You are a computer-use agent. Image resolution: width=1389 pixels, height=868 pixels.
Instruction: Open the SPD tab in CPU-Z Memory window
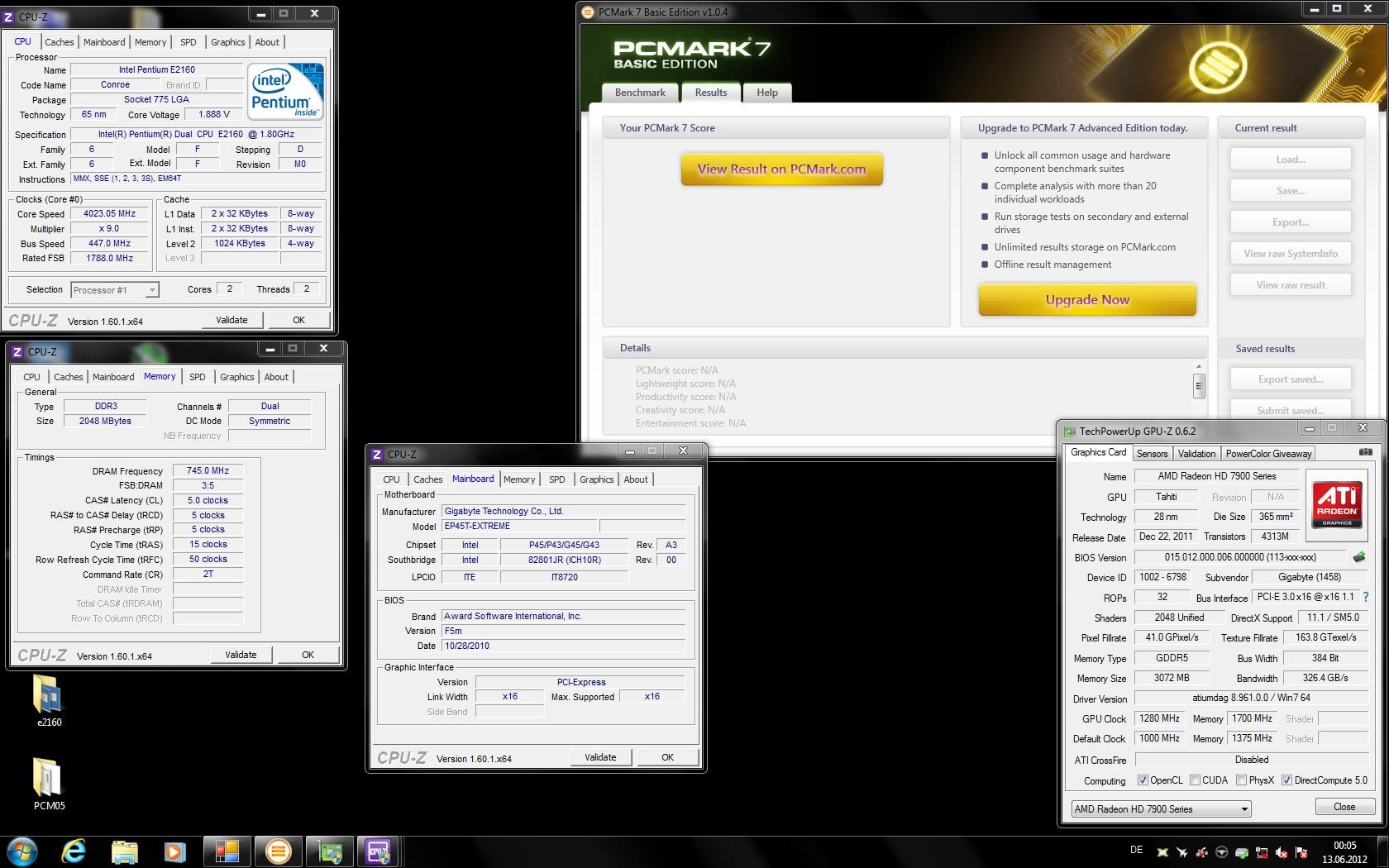coord(197,377)
